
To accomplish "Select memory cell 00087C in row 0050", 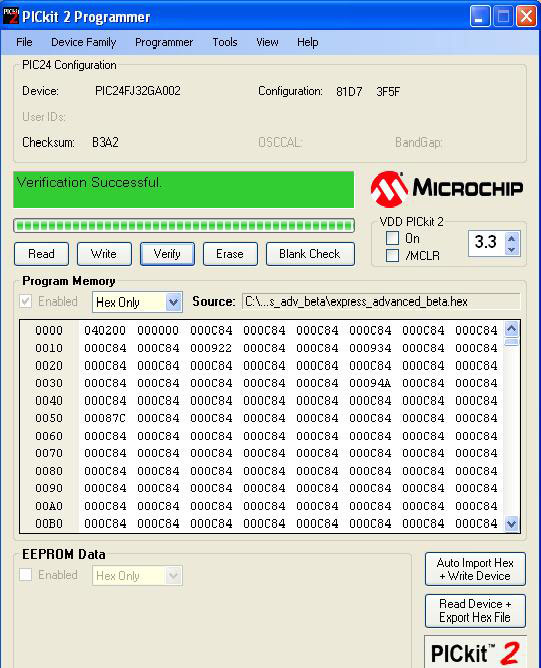I will click(x=105, y=418).
